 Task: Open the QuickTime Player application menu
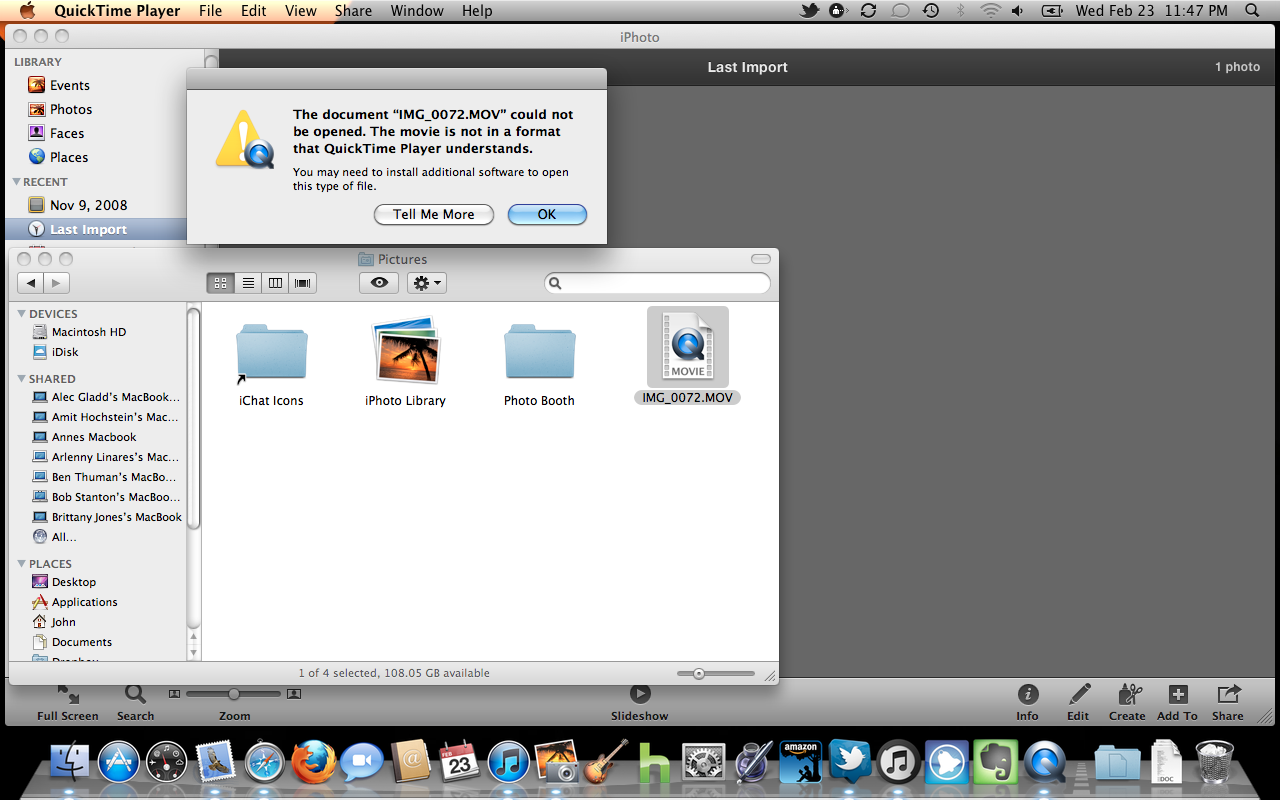[x=117, y=11]
